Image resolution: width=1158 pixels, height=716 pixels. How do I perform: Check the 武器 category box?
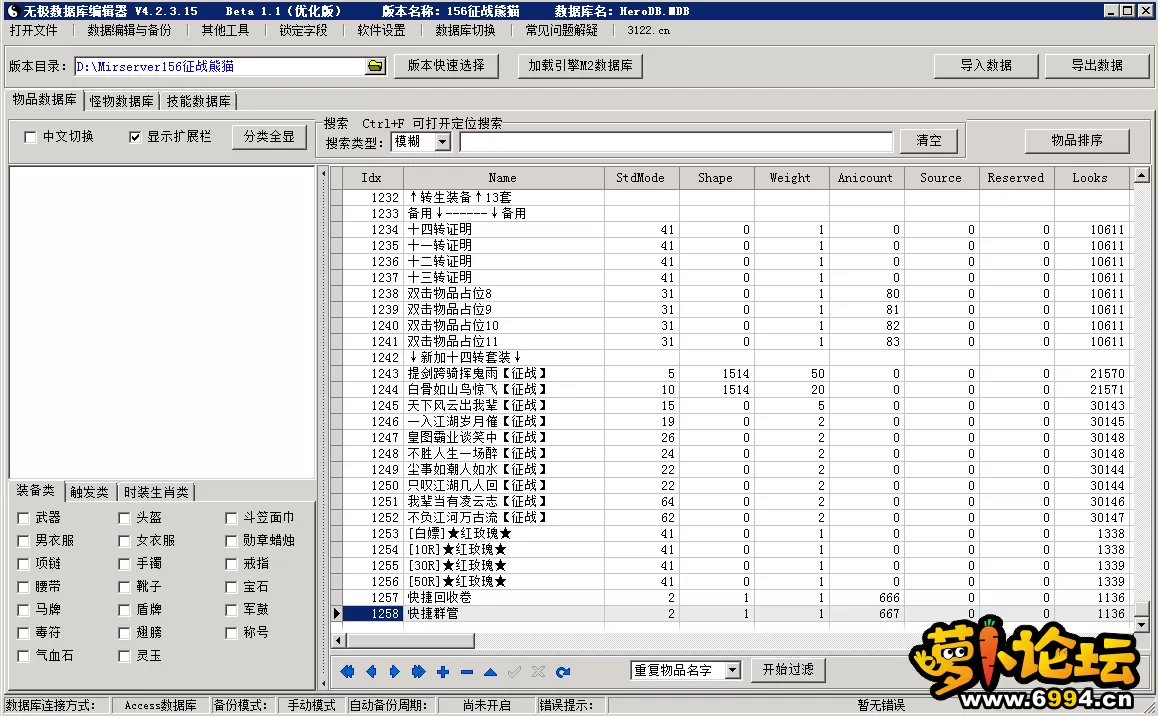point(23,518)
